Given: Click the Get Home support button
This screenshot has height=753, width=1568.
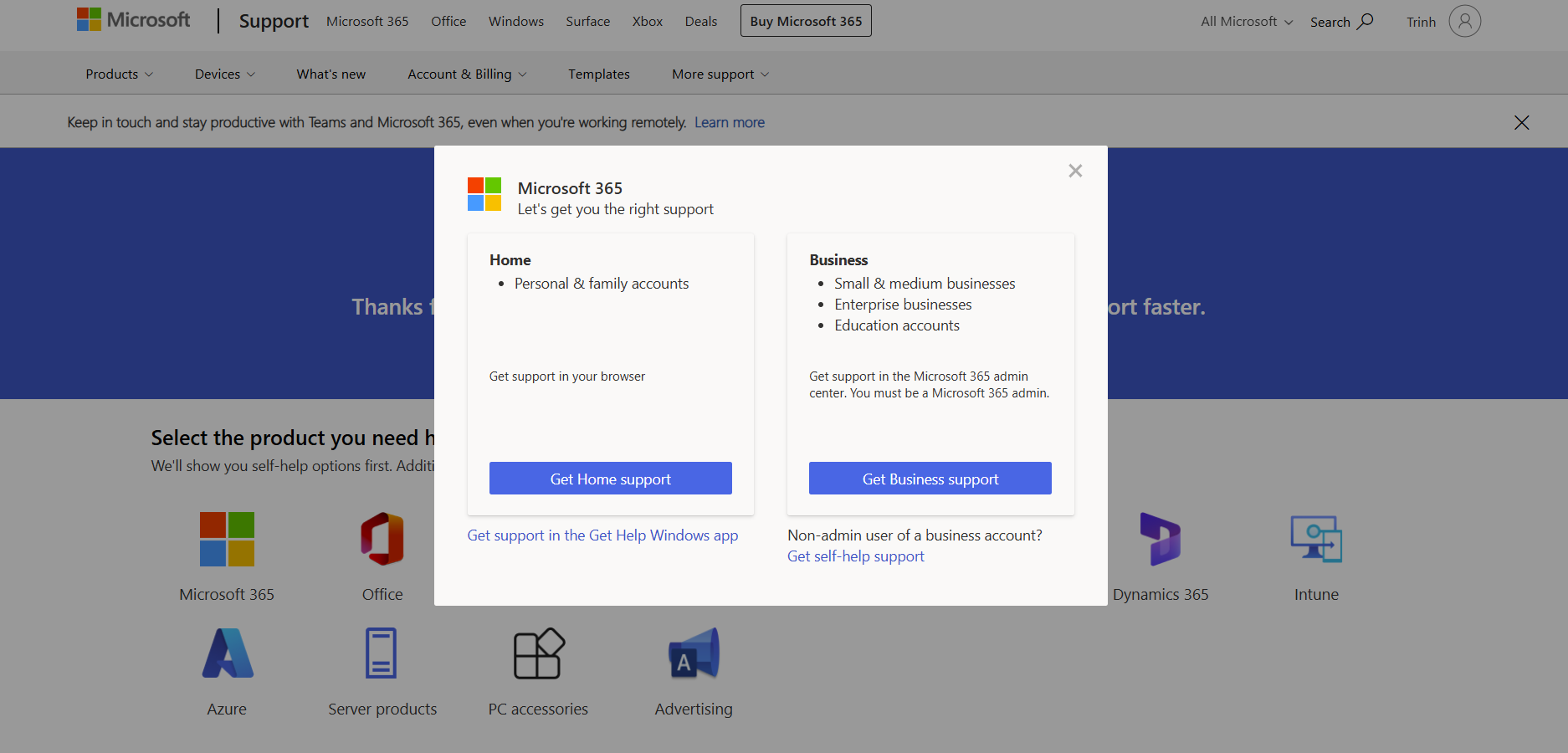Looking at the screenshot, I should point(611,479).
